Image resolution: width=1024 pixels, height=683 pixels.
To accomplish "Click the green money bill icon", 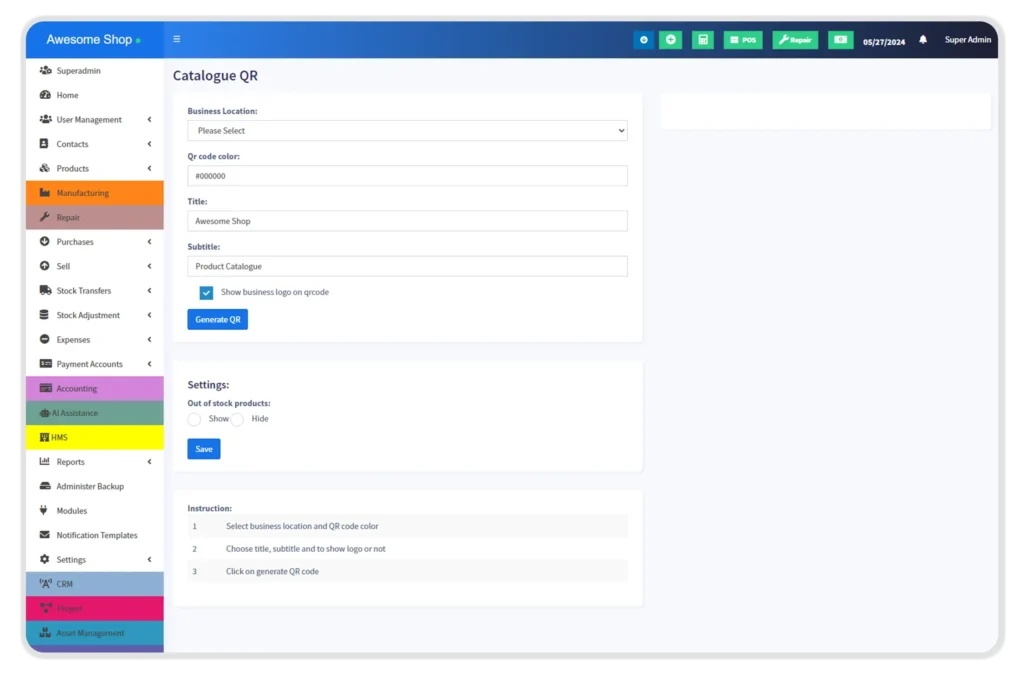I will tap(840, 40).
